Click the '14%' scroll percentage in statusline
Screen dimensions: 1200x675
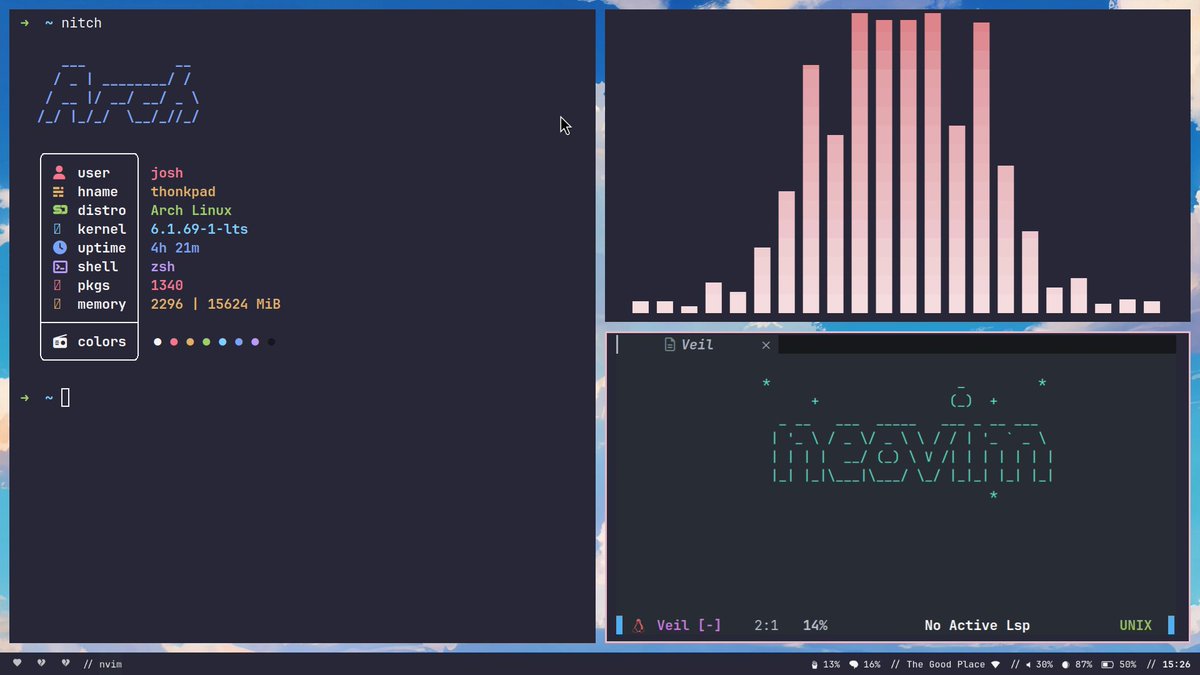pyautogui.click(x=815, y=626)
